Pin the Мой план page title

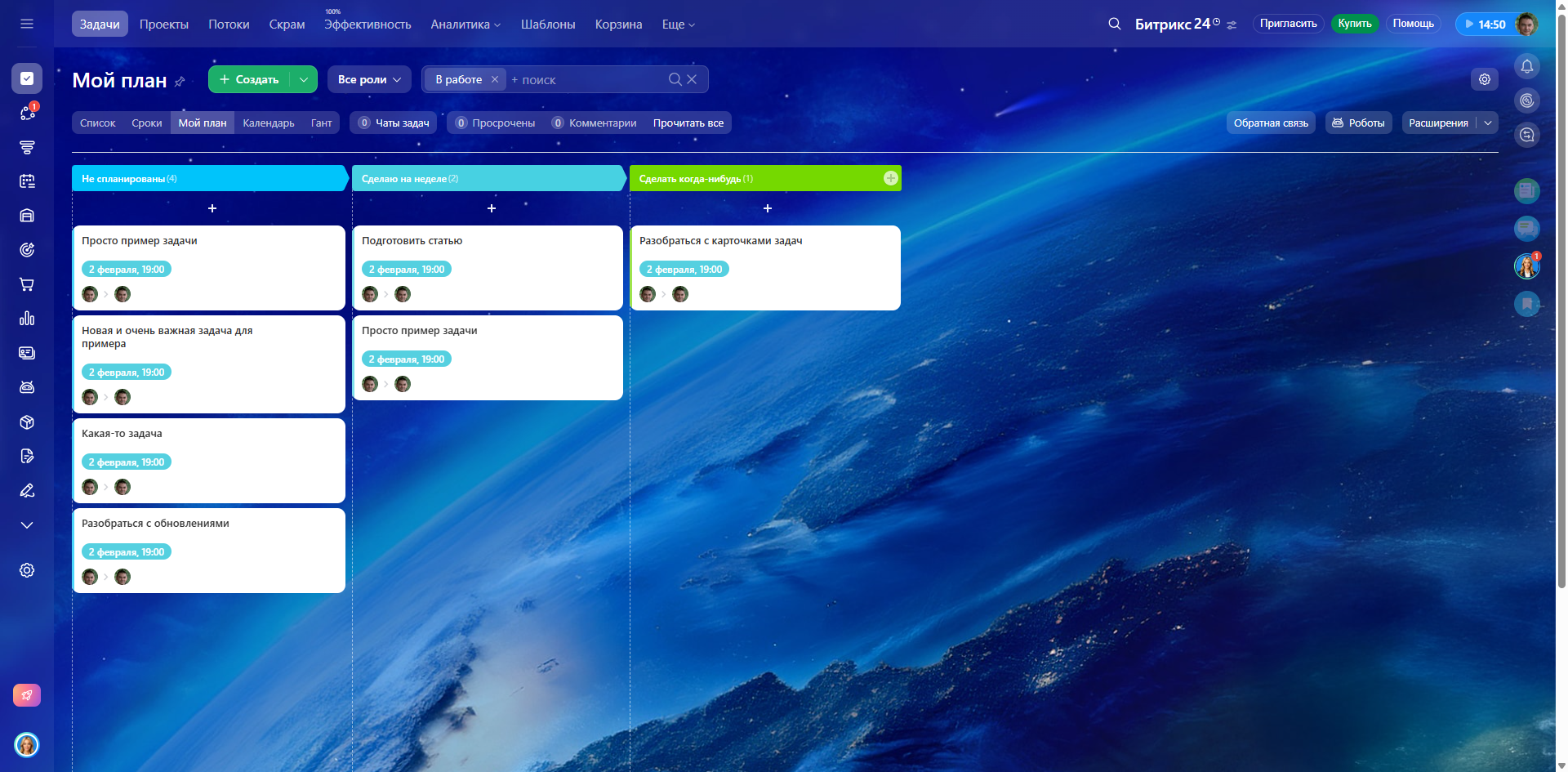[180, 82]
